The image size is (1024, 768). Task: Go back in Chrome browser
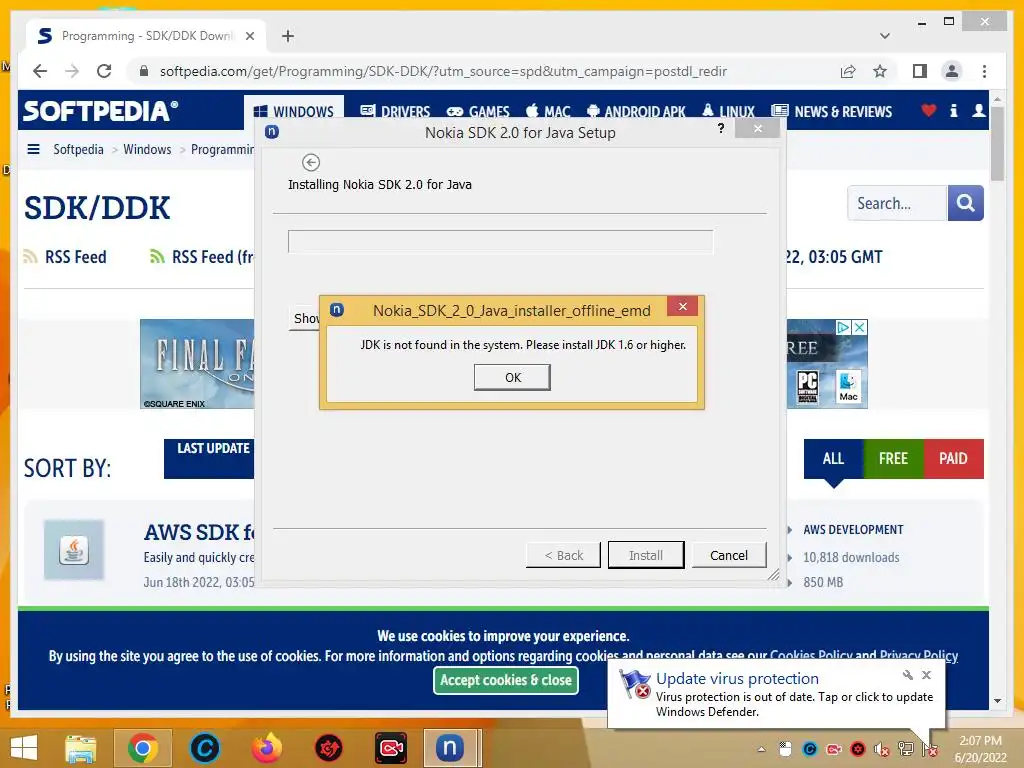tap(40, 71)
